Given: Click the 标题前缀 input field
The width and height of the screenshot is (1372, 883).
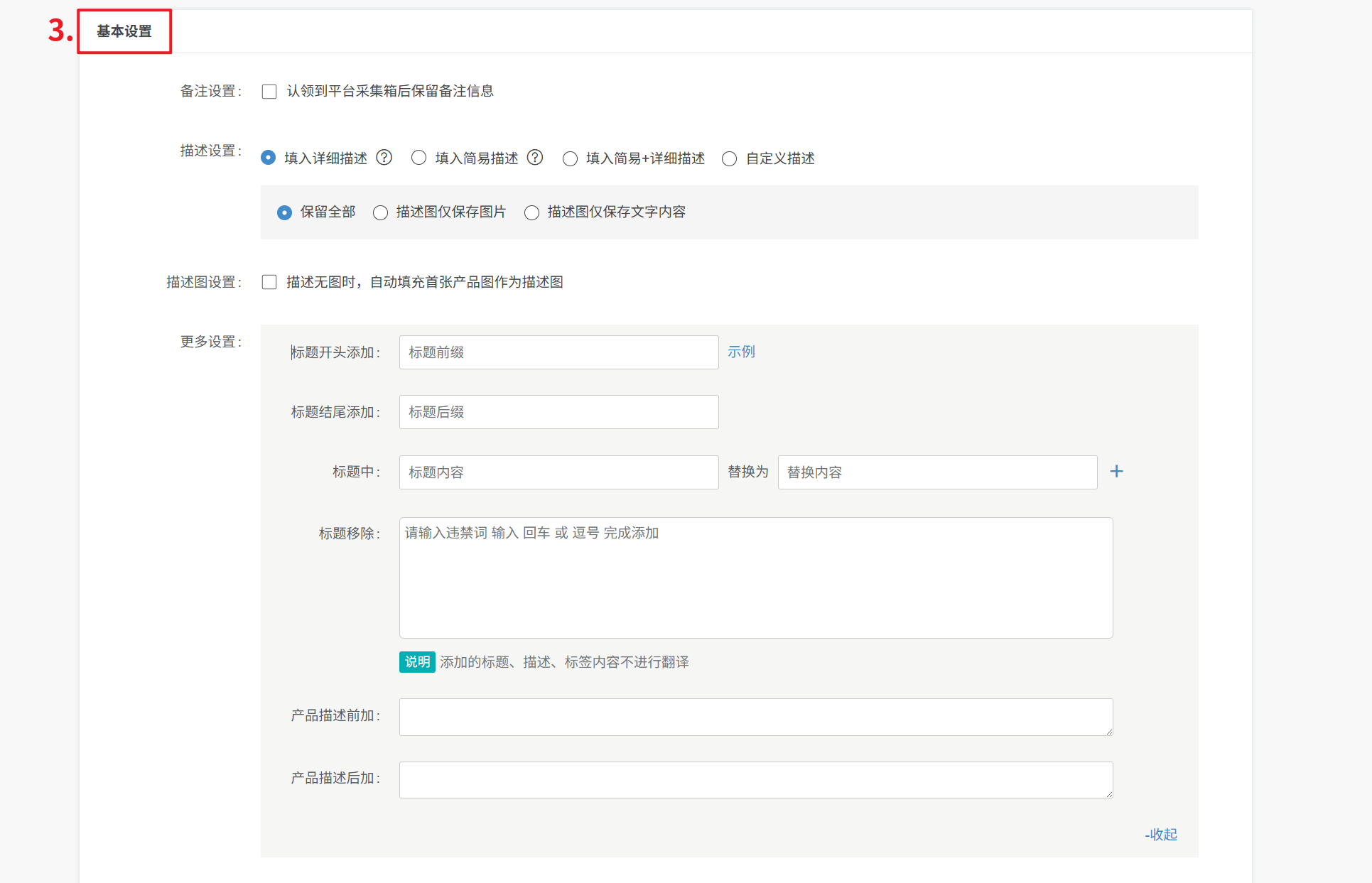Looking at the screenshot, I should 558,352.
